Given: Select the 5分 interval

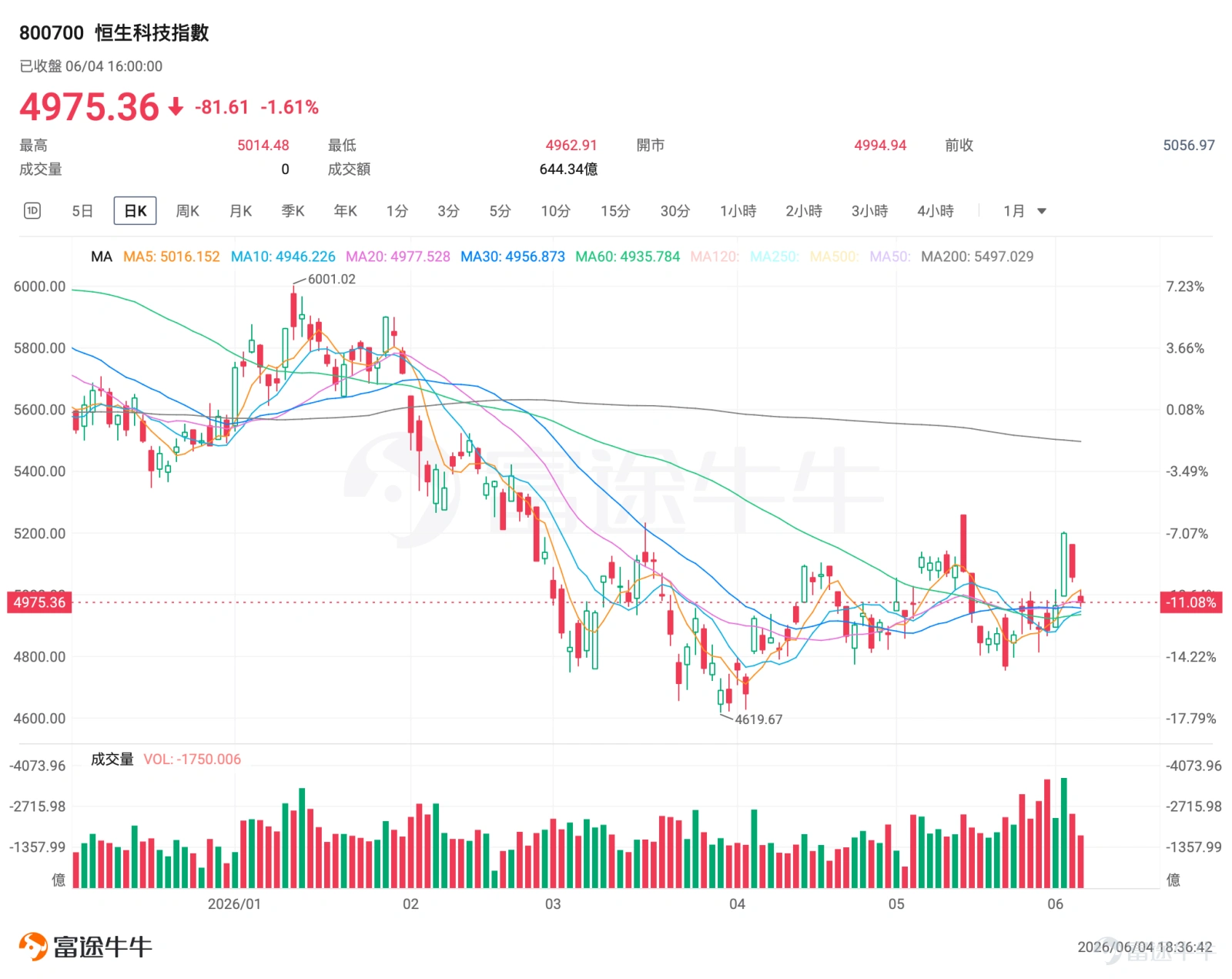Looking at the screenshot, I should [500, 211].
